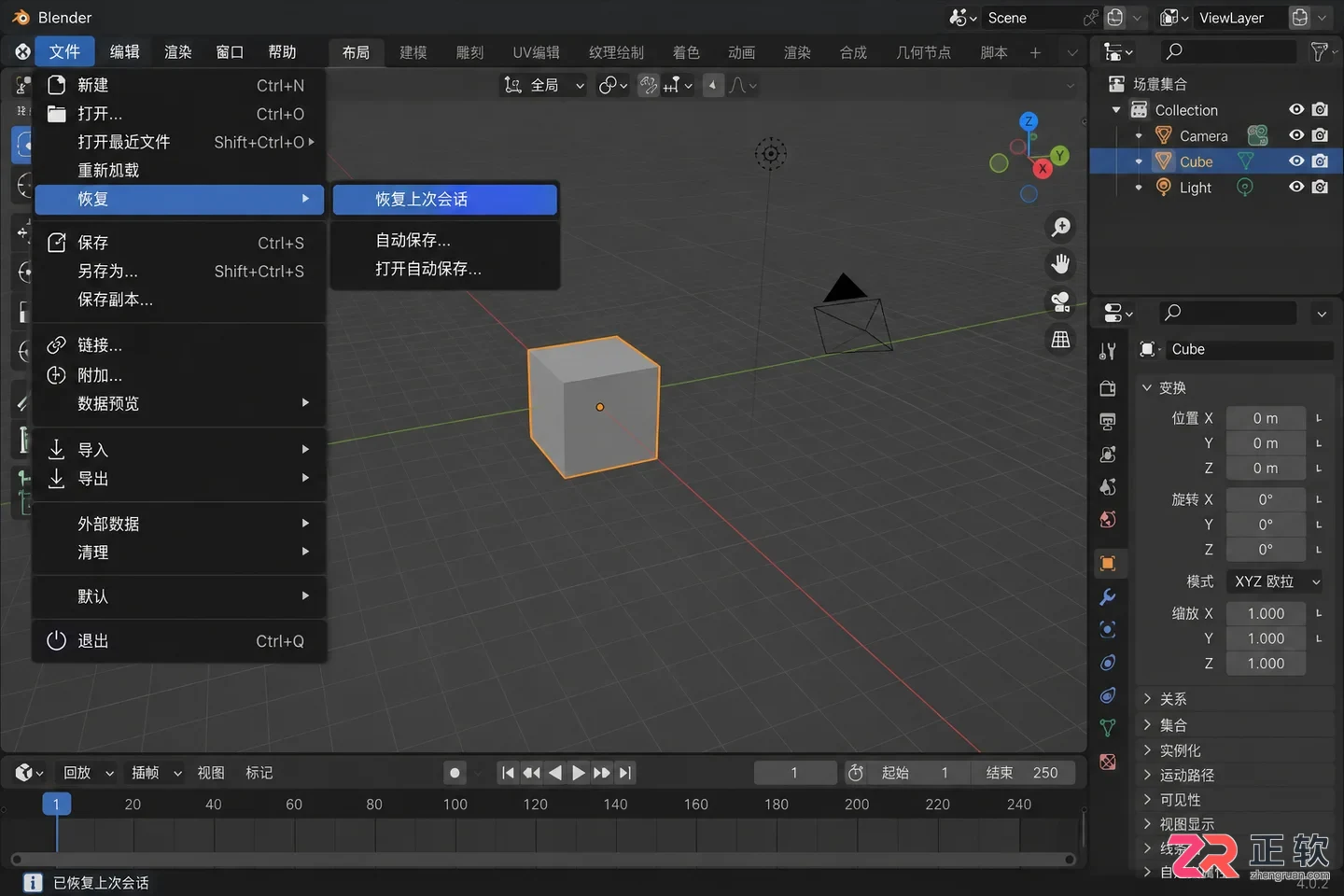Open Material properties tab icon
Screen dimensions: 1344x896
pos(1108,762)
